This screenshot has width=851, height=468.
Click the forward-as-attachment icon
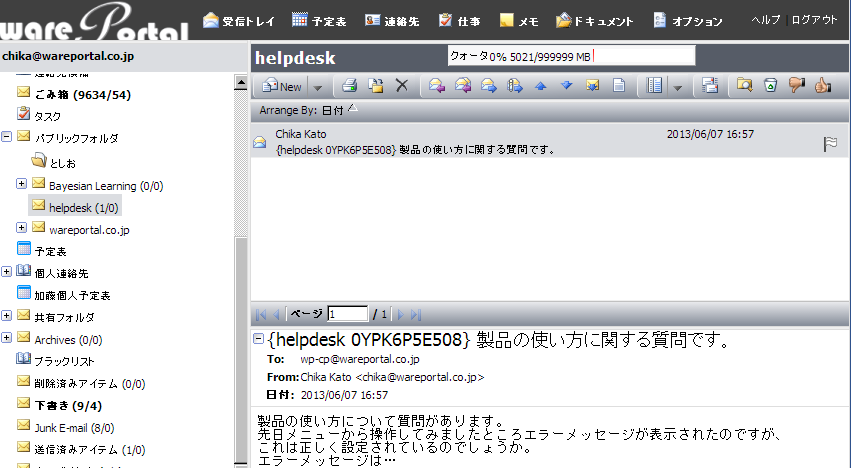[x=515, y=85]
